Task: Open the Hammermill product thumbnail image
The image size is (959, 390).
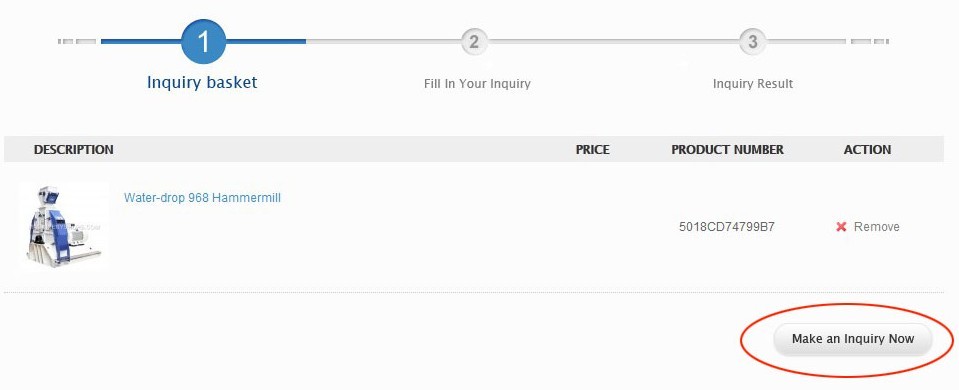Action: point(64,226)
